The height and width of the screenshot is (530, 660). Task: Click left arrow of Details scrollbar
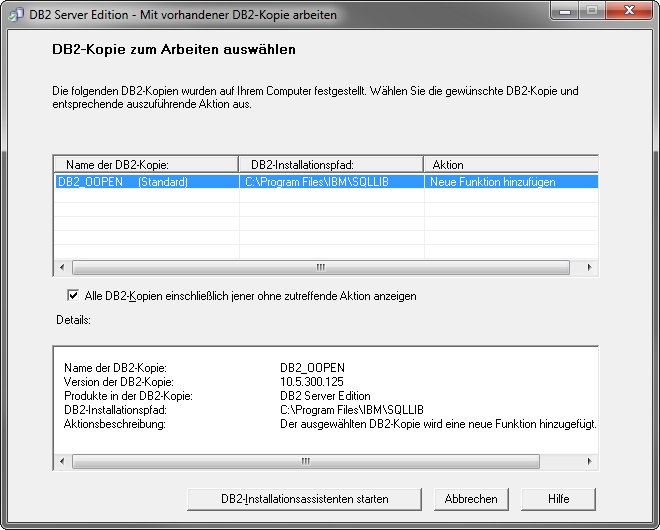pyautogui.click(x=62, y=461)
